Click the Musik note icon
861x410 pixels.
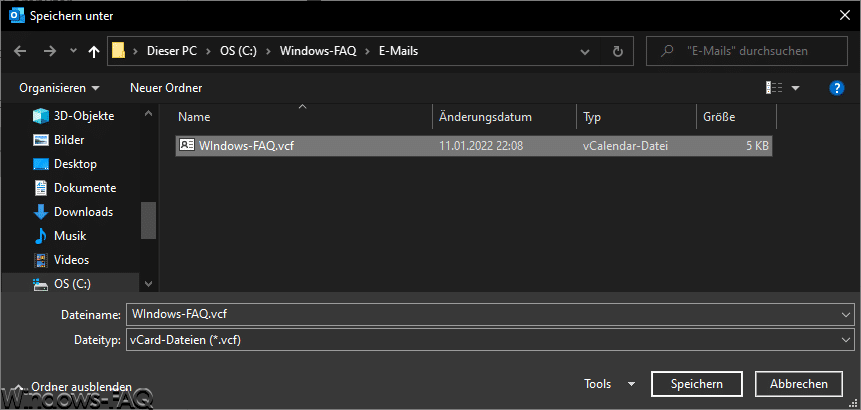pos(41,236)
